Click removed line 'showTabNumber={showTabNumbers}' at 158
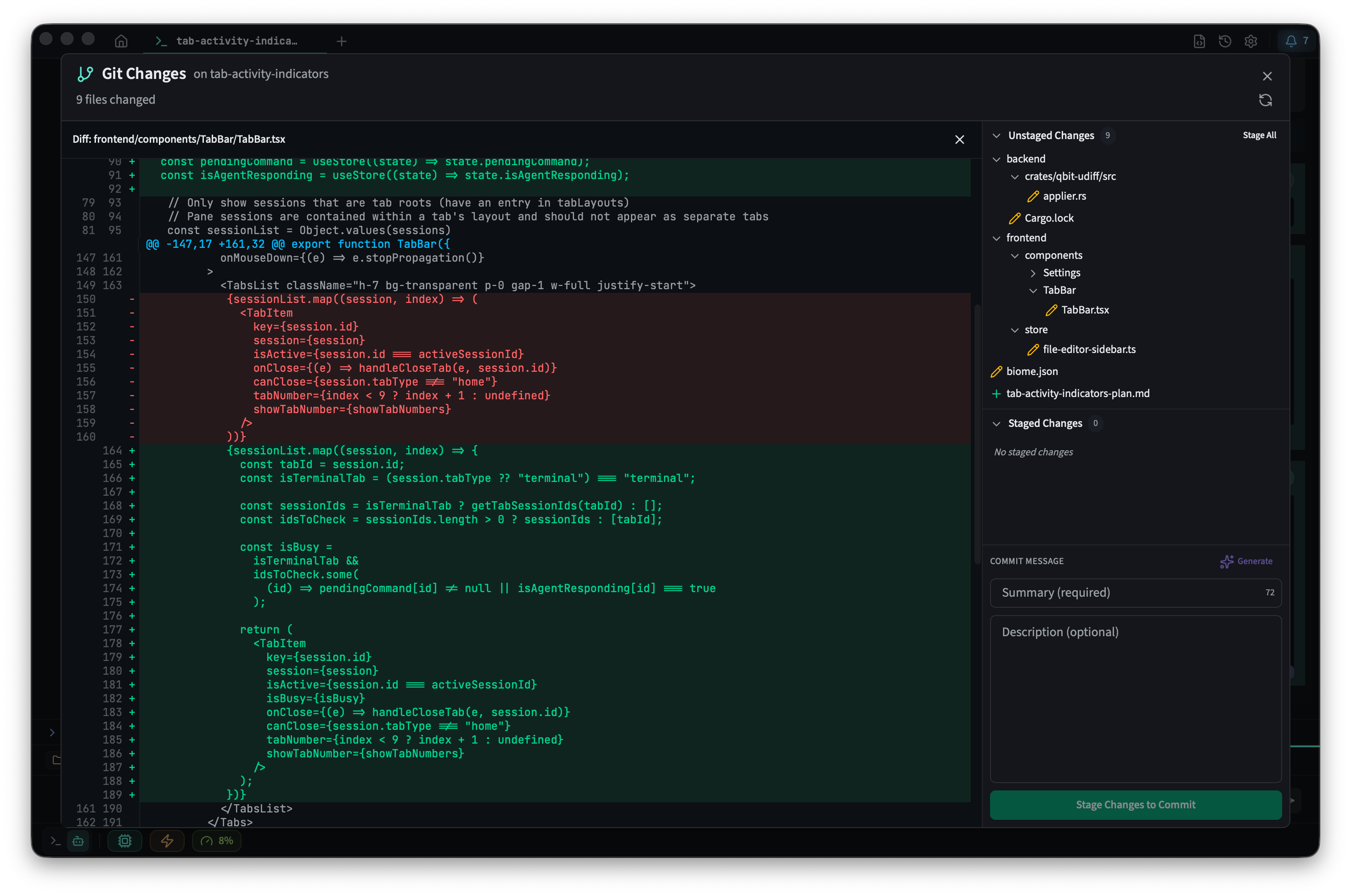1351x896 pixels. 352,409
